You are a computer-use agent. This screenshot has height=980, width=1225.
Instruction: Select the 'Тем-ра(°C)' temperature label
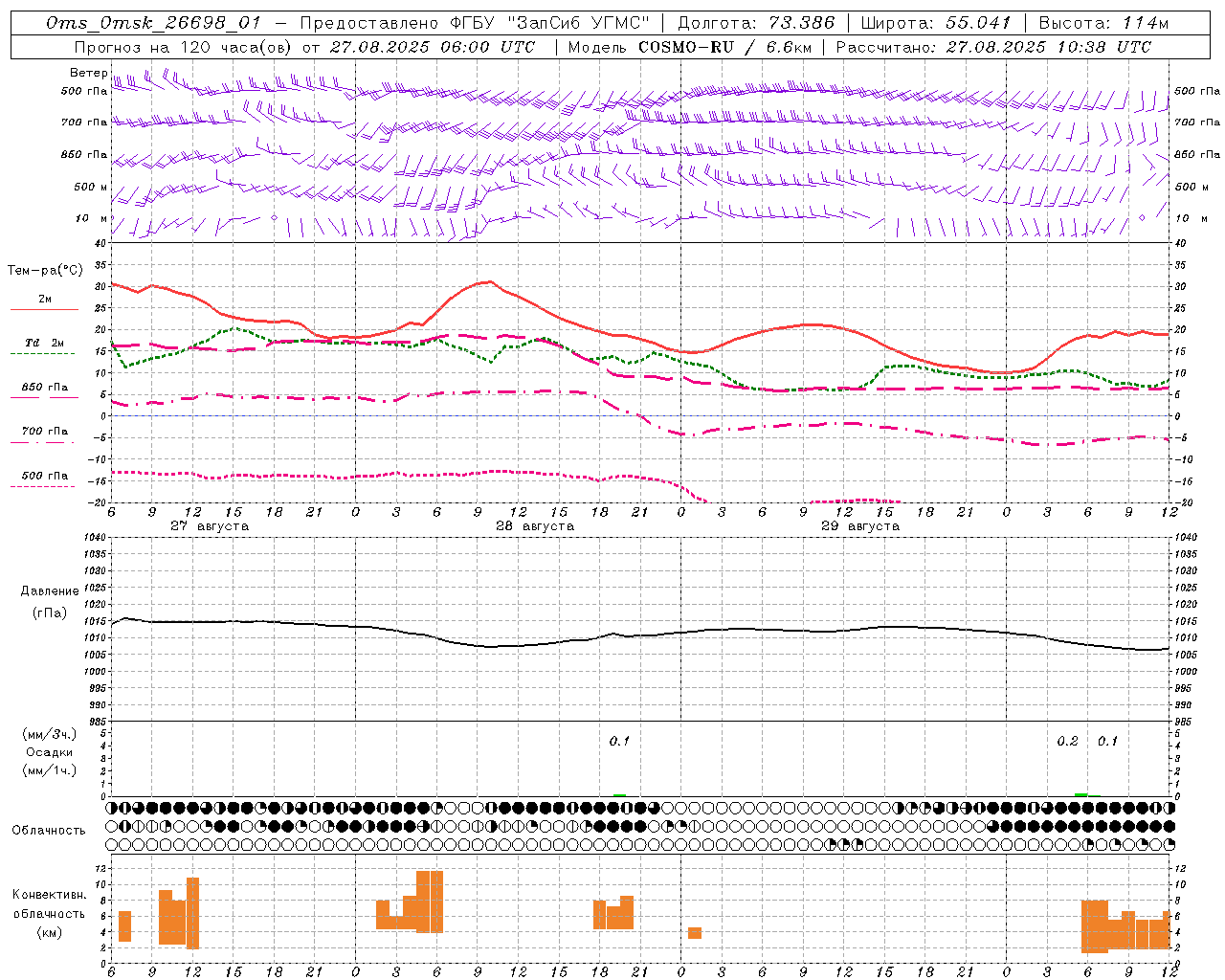pos(45,271)
